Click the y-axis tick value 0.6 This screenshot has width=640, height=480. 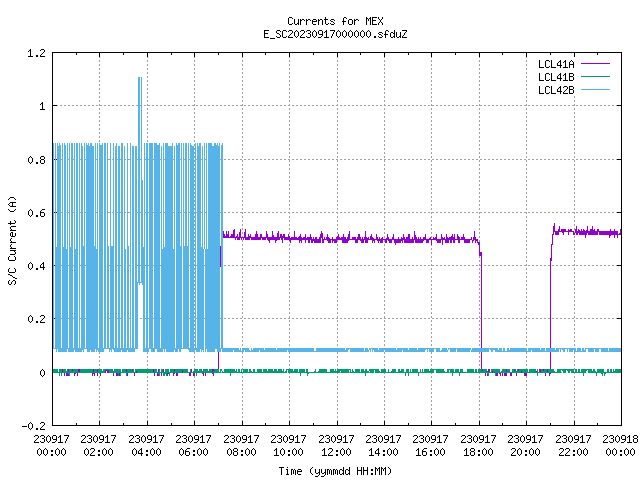(36, 213)
